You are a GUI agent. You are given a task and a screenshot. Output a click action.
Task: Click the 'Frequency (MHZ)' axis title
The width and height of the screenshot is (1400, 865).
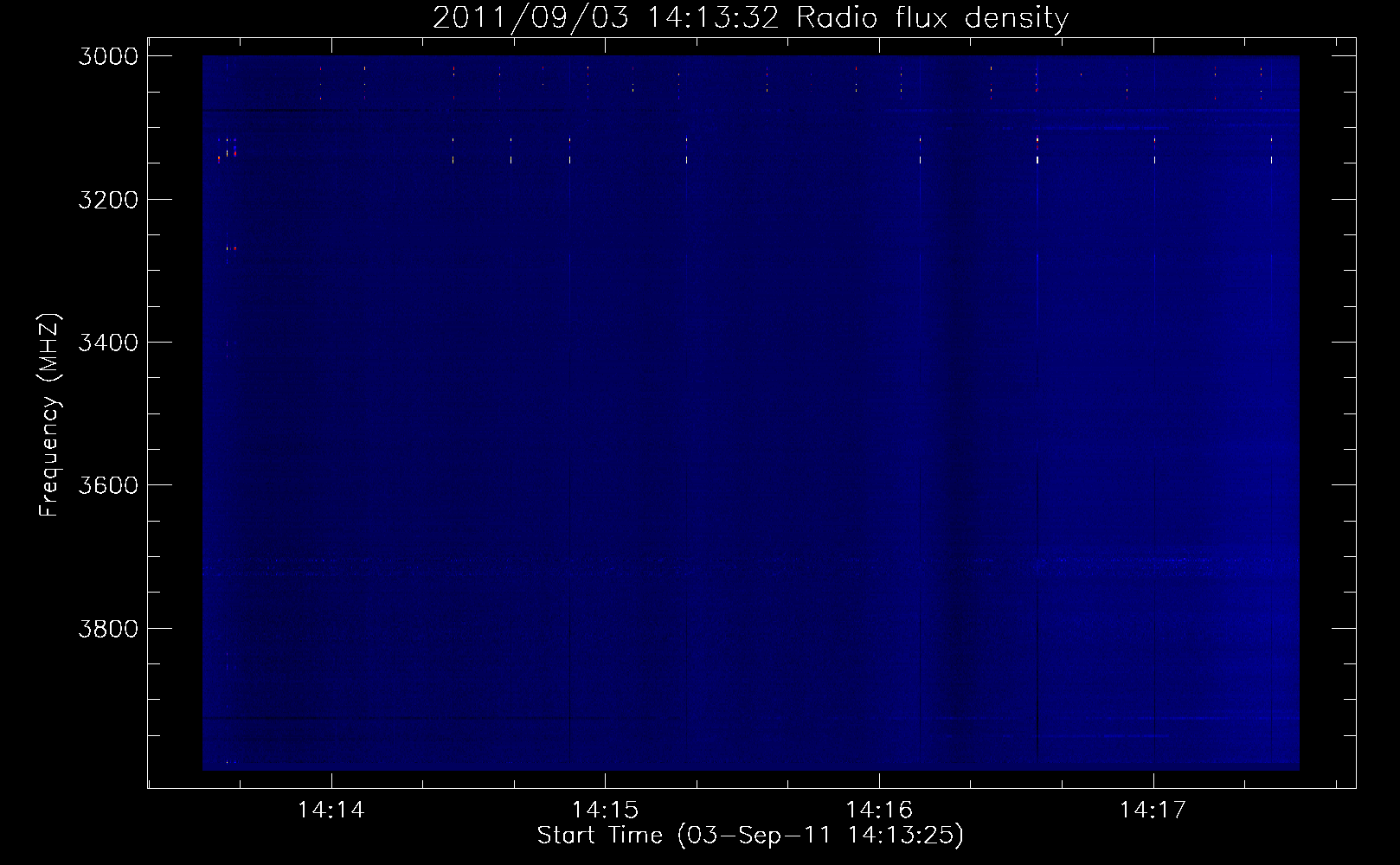[49, 415]
